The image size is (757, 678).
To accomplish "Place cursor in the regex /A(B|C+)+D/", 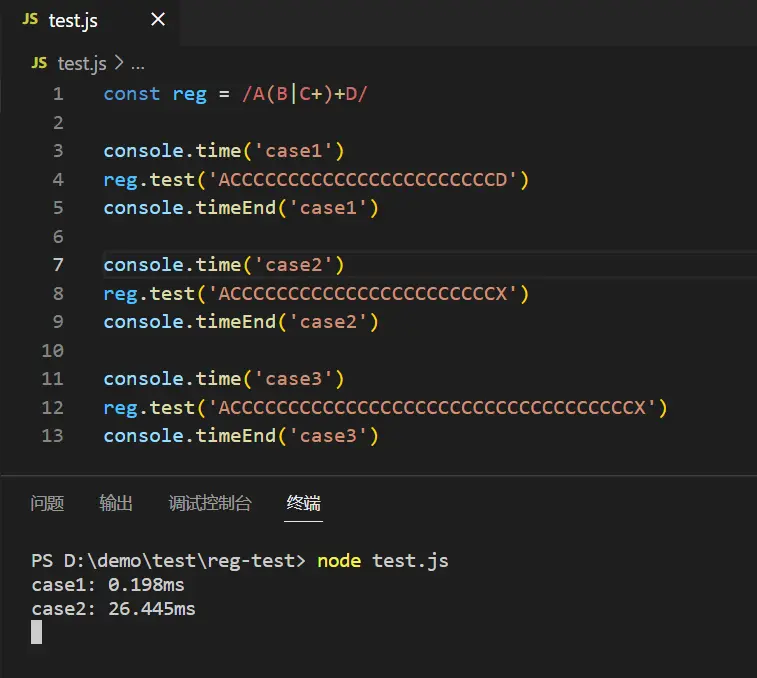I will [x=306, y=94].
